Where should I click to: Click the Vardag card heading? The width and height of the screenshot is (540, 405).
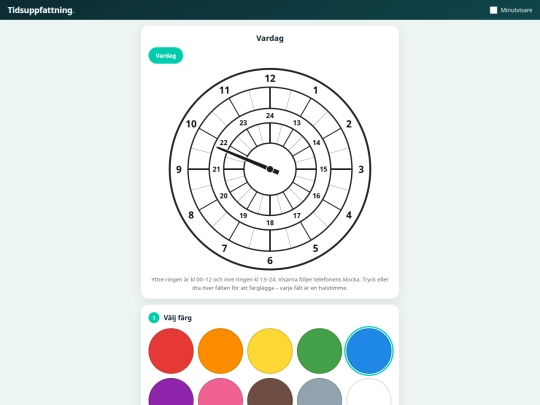pos(270,38)
